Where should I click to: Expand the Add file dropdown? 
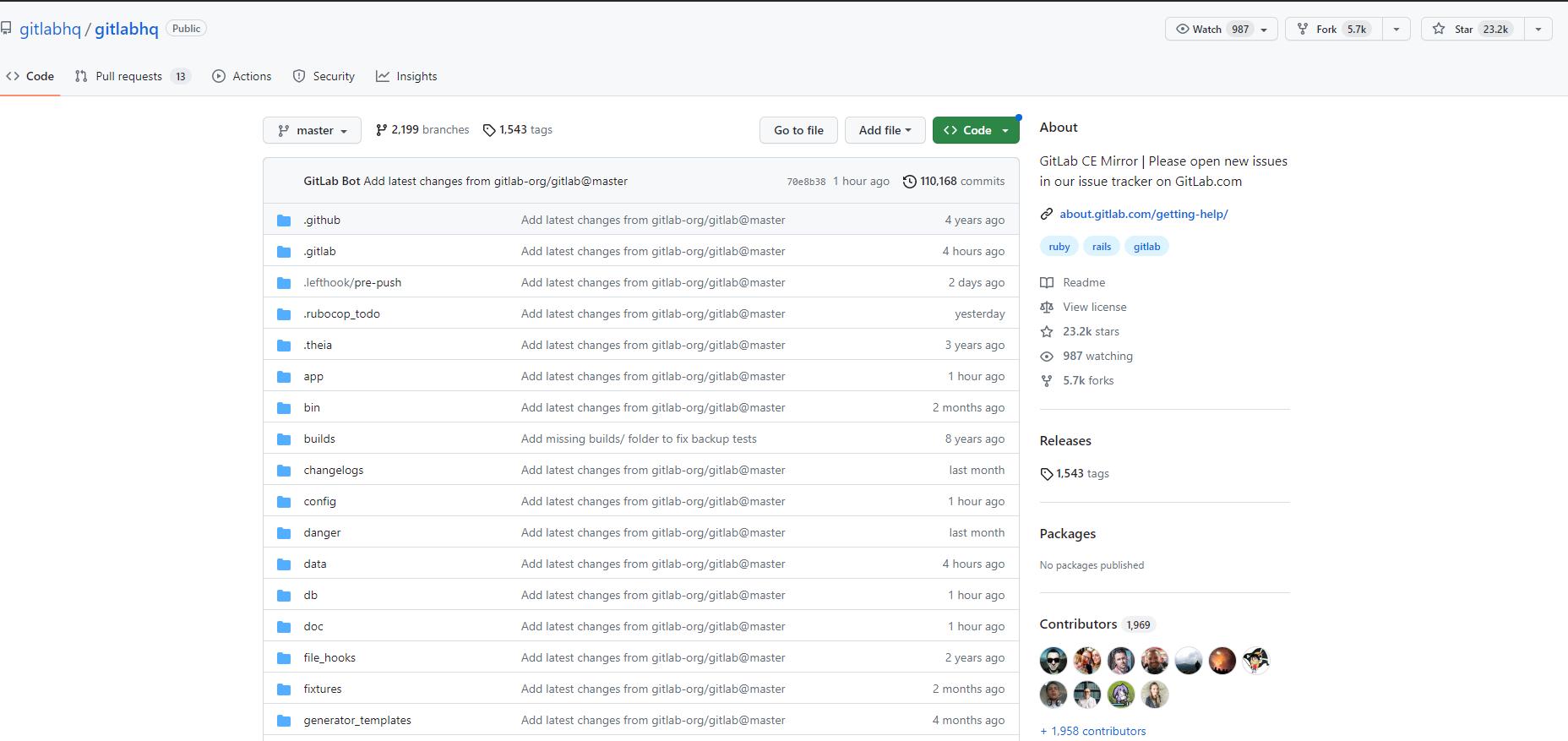click(885, 130)
